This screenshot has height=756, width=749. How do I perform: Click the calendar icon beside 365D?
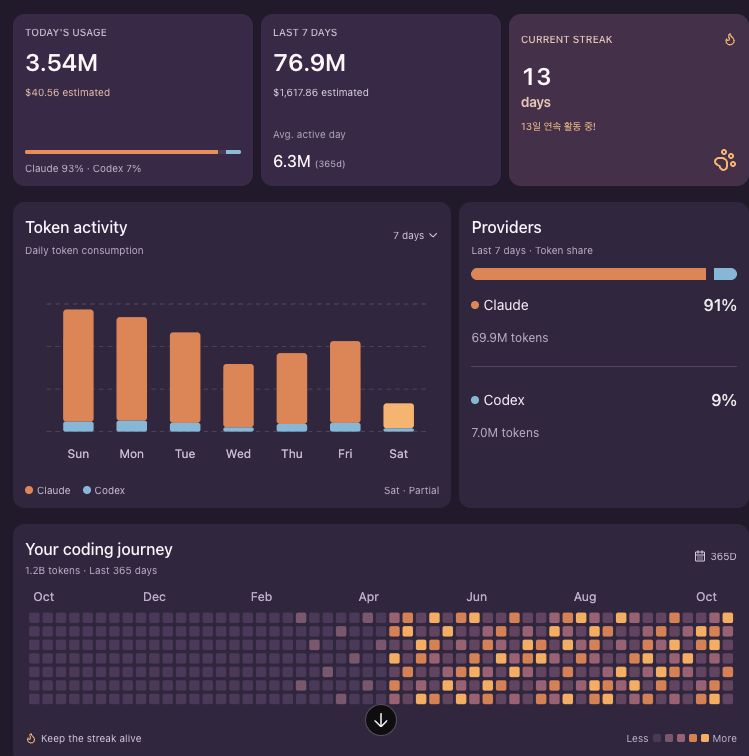(699, 556)
